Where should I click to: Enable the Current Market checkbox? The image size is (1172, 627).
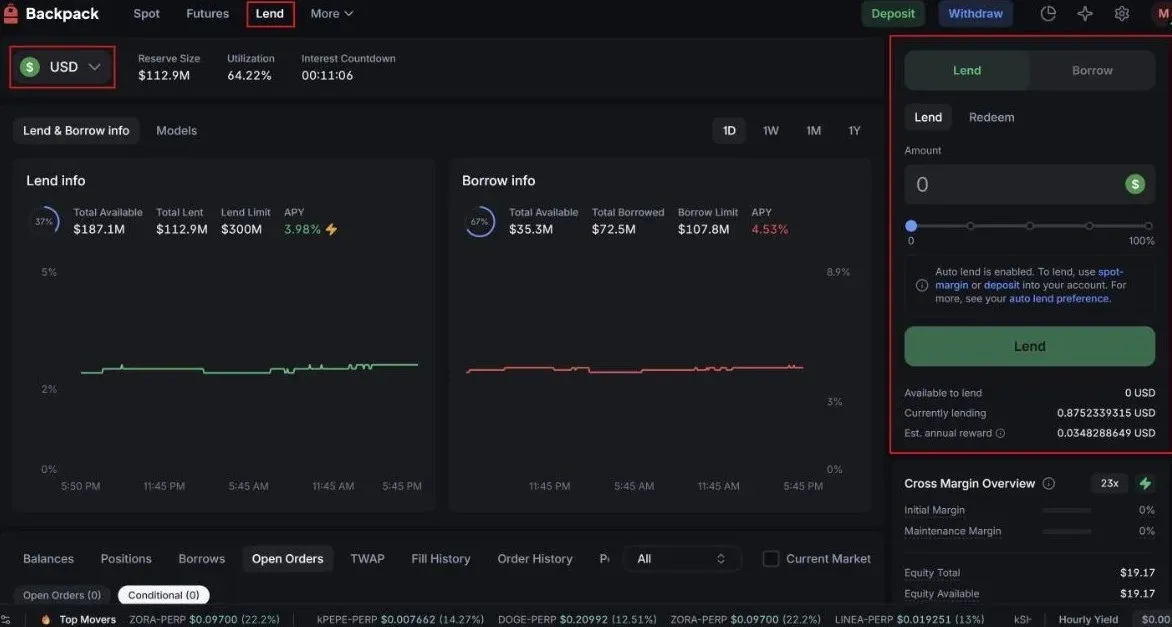tap(771, 558)
